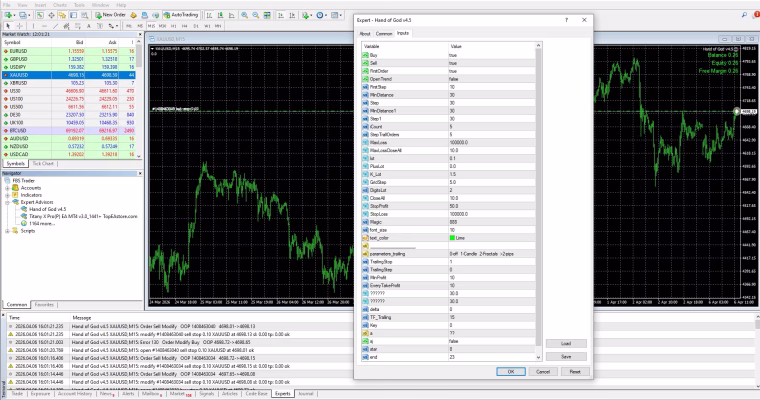This screenshot has height=400, width=760.
Task: Click scroll down arrow of inputs list
Action: (x=538, y=357)
